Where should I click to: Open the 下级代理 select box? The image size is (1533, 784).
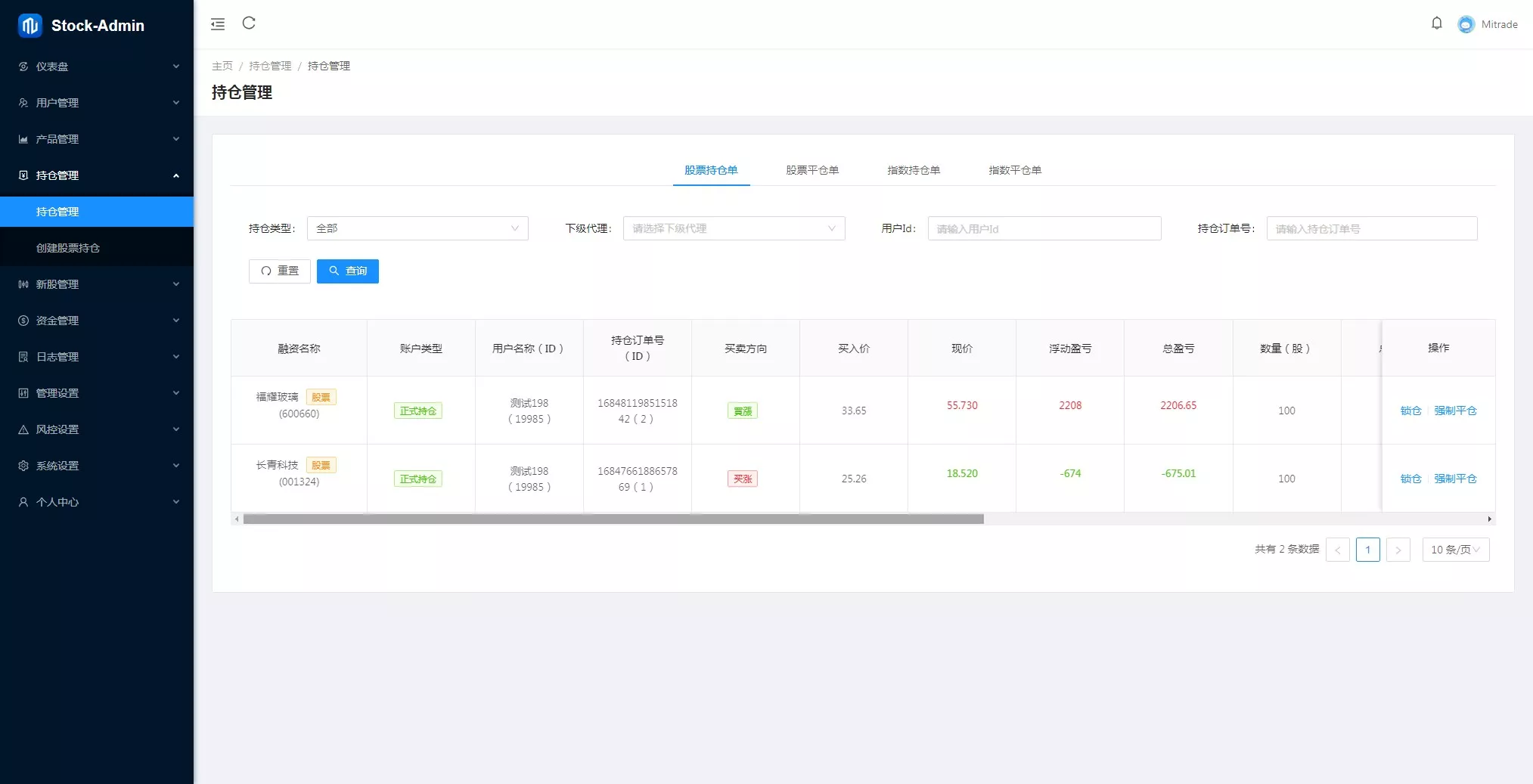pos(734,228)
